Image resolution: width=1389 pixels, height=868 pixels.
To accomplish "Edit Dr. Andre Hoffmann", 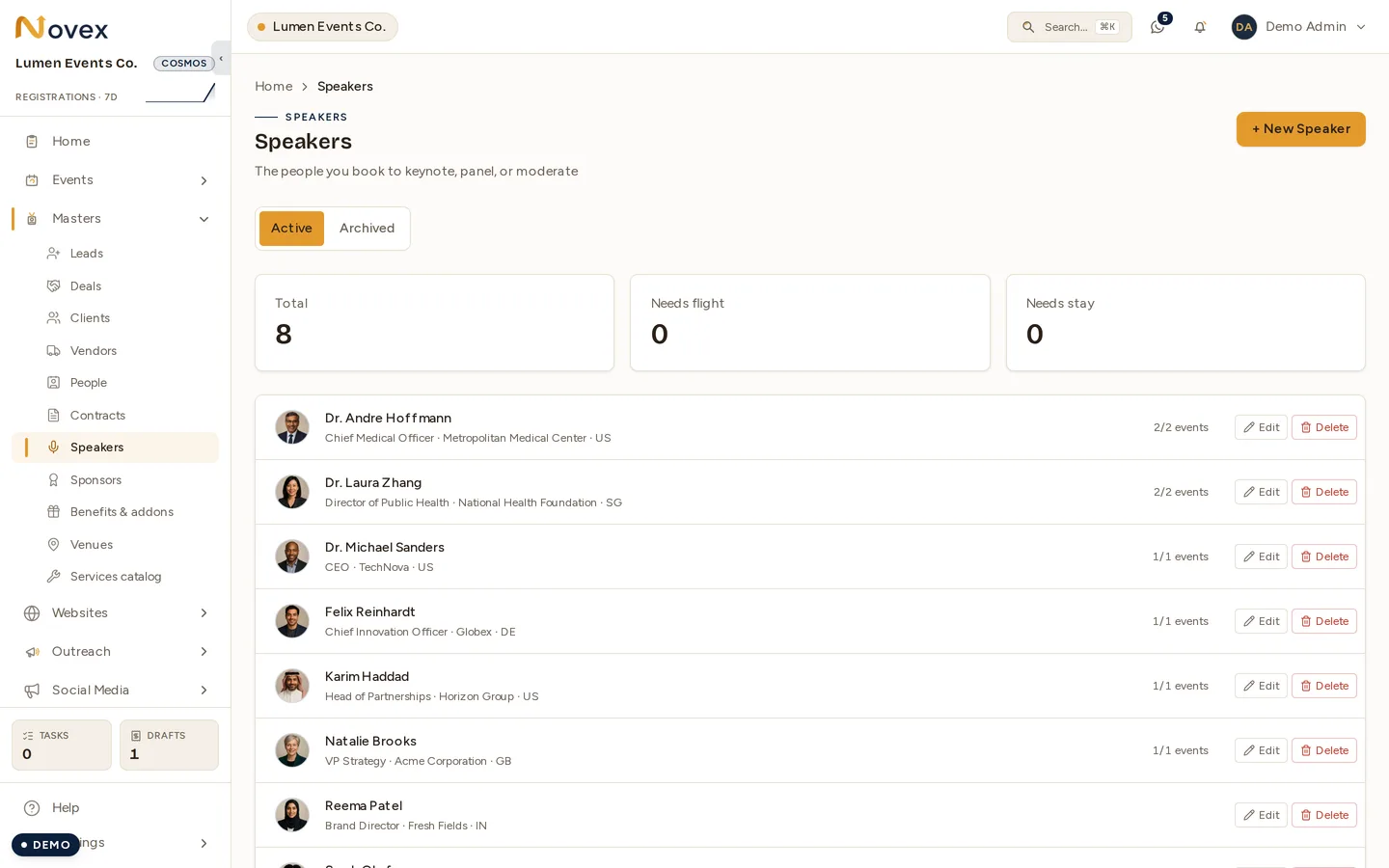I will (x=1261, y=427).
